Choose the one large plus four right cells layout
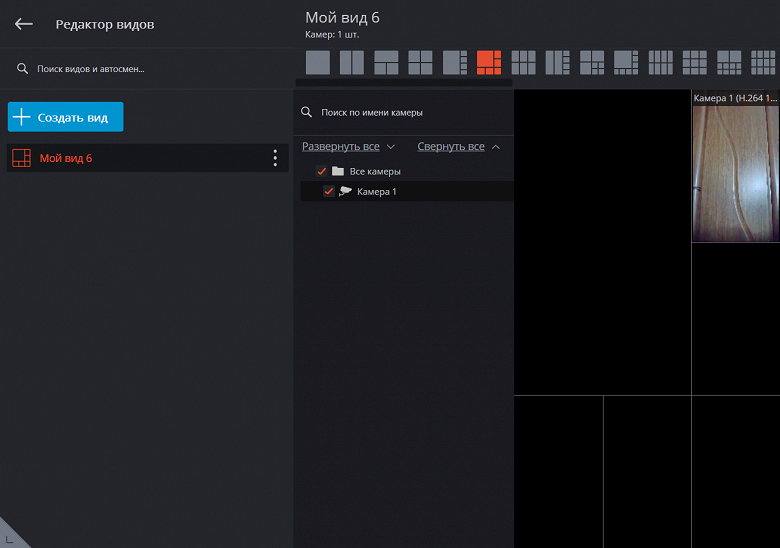Screen dimensions: 780x548 pyautogui.click(x=455, y=63)
